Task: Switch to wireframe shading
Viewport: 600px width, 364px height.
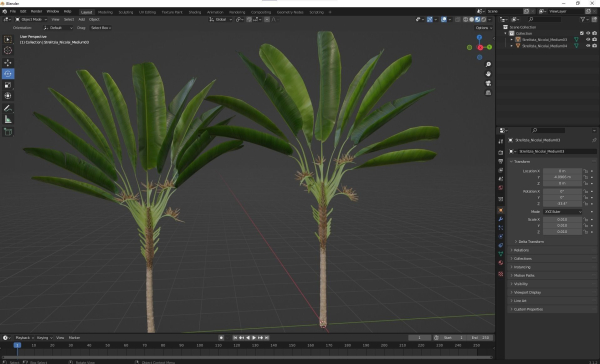Action: coord(465,20)
